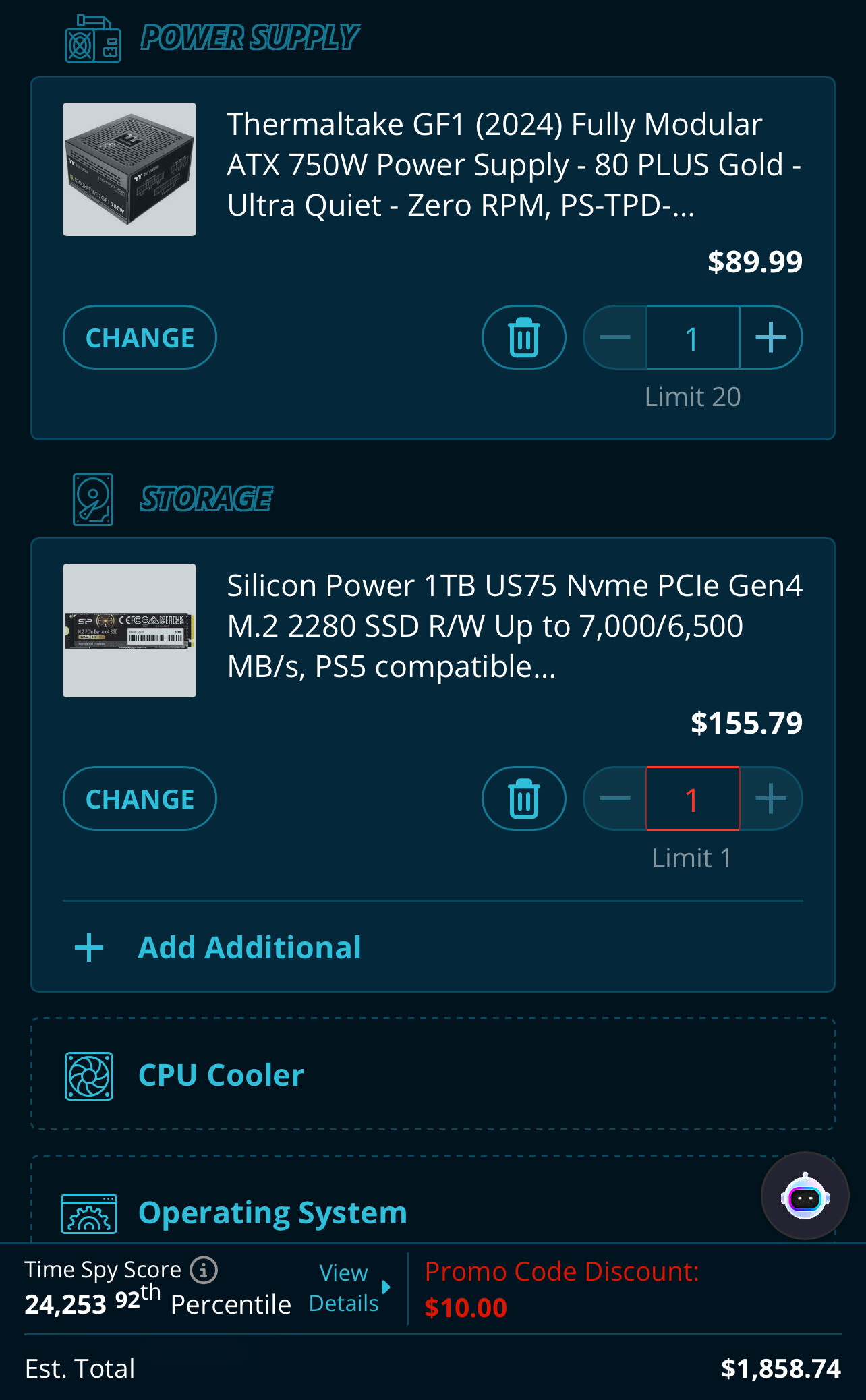Expand Add Additional storage option
Screen dimensions: 866x1400
(x=249, y=947)
